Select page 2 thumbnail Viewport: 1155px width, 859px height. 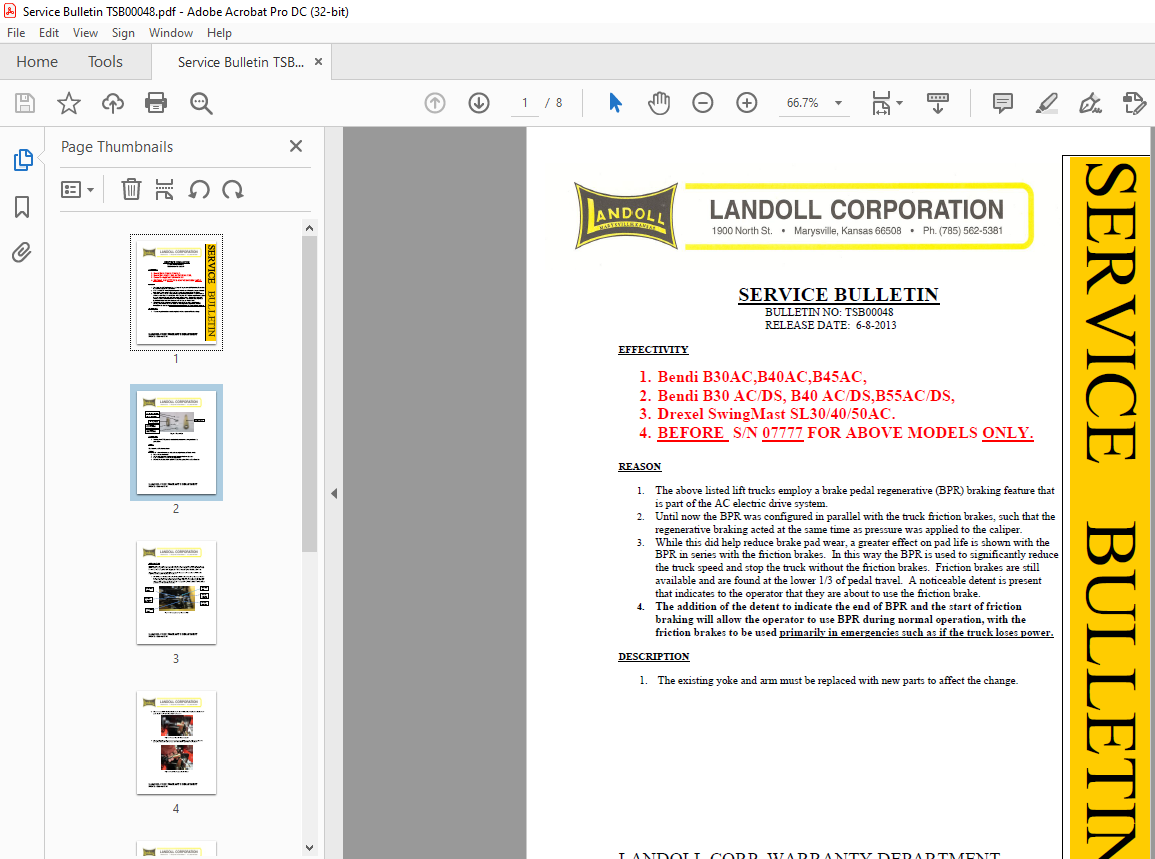click(x=176, y=442)
